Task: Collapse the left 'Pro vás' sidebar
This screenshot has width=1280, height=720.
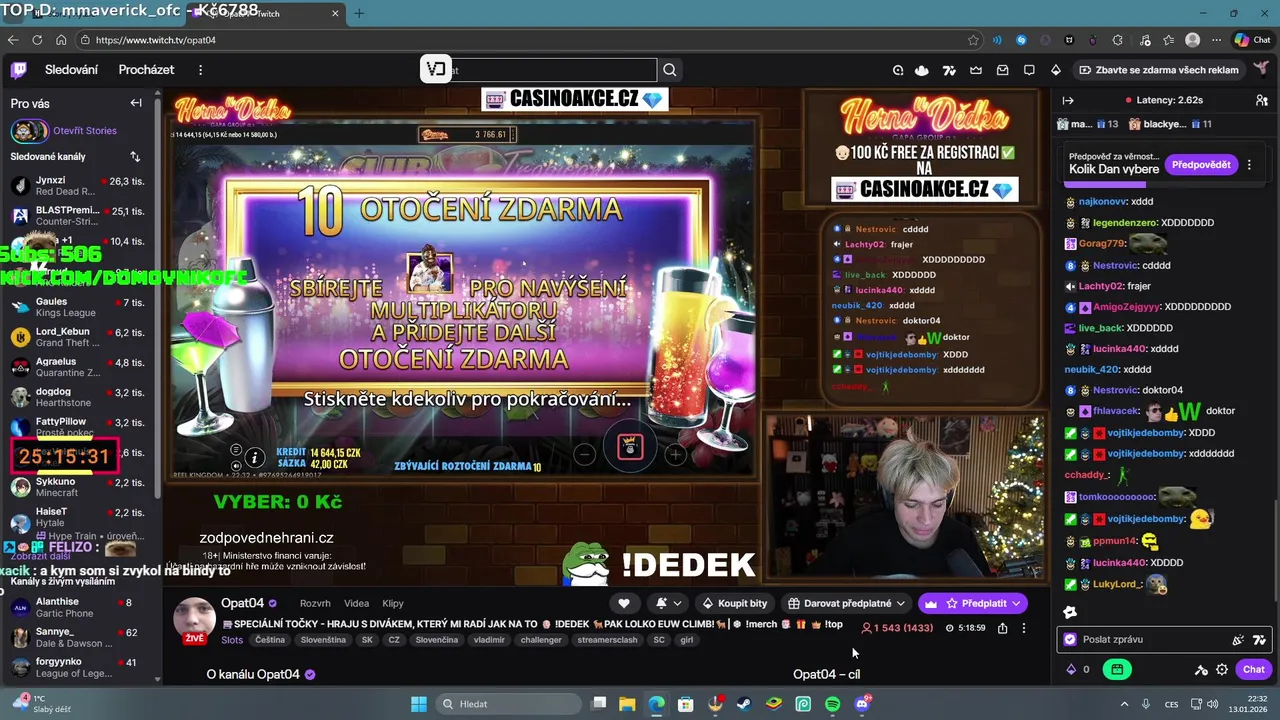Action: pyautogui.click(x=136, y=103)
